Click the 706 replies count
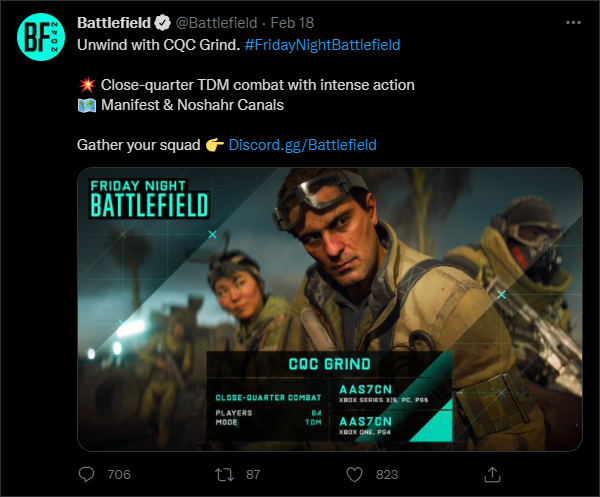The width and height of the screenshot is (600, 497). coord(119,474)
